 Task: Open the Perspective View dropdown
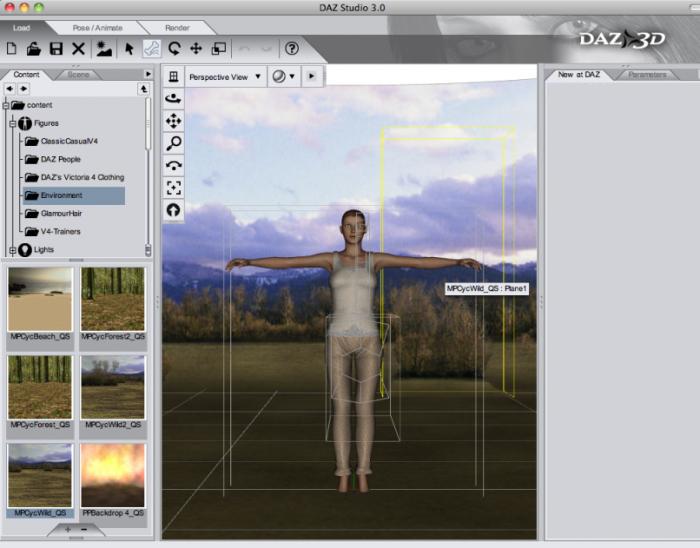(225, 77)
